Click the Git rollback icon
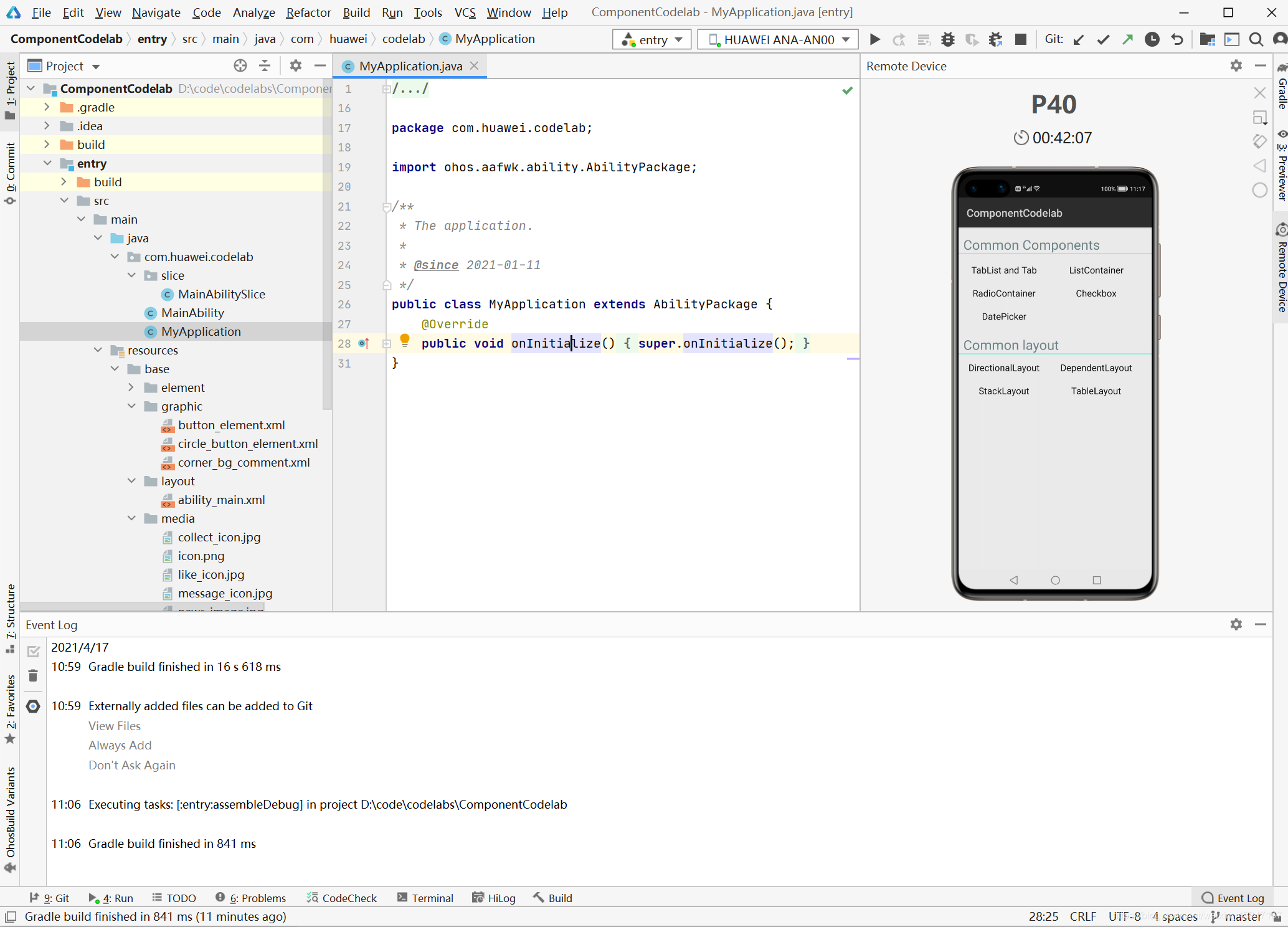 1177,40
